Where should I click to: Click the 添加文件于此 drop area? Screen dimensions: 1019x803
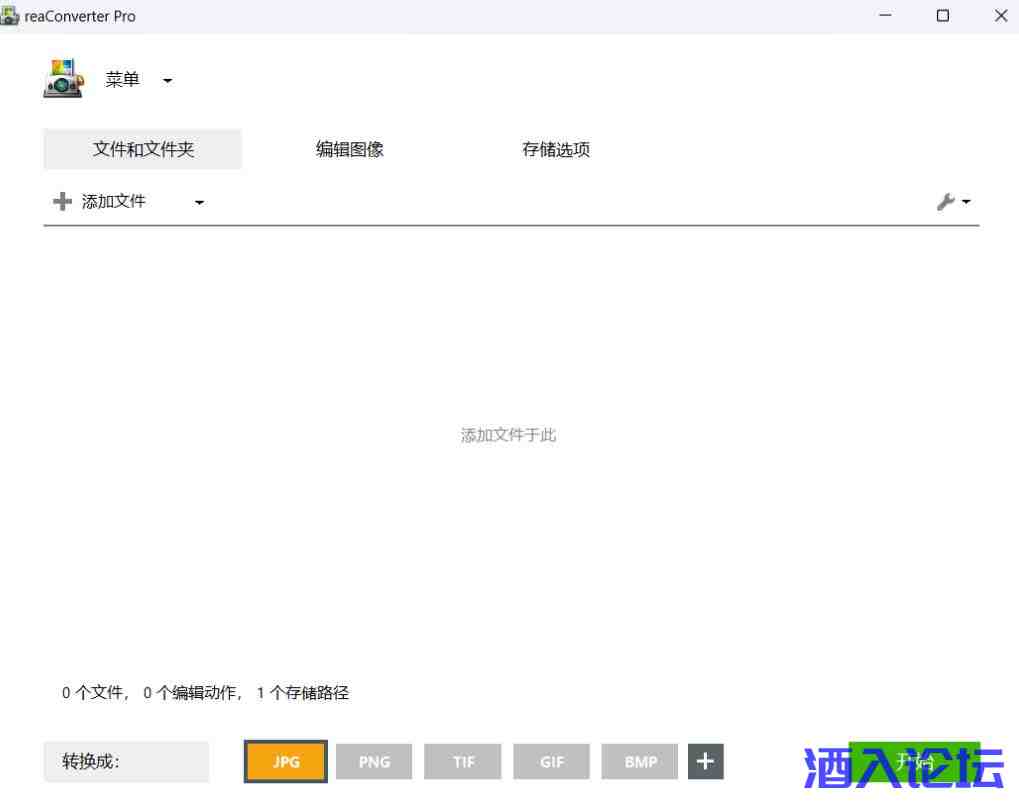[508, 435]
